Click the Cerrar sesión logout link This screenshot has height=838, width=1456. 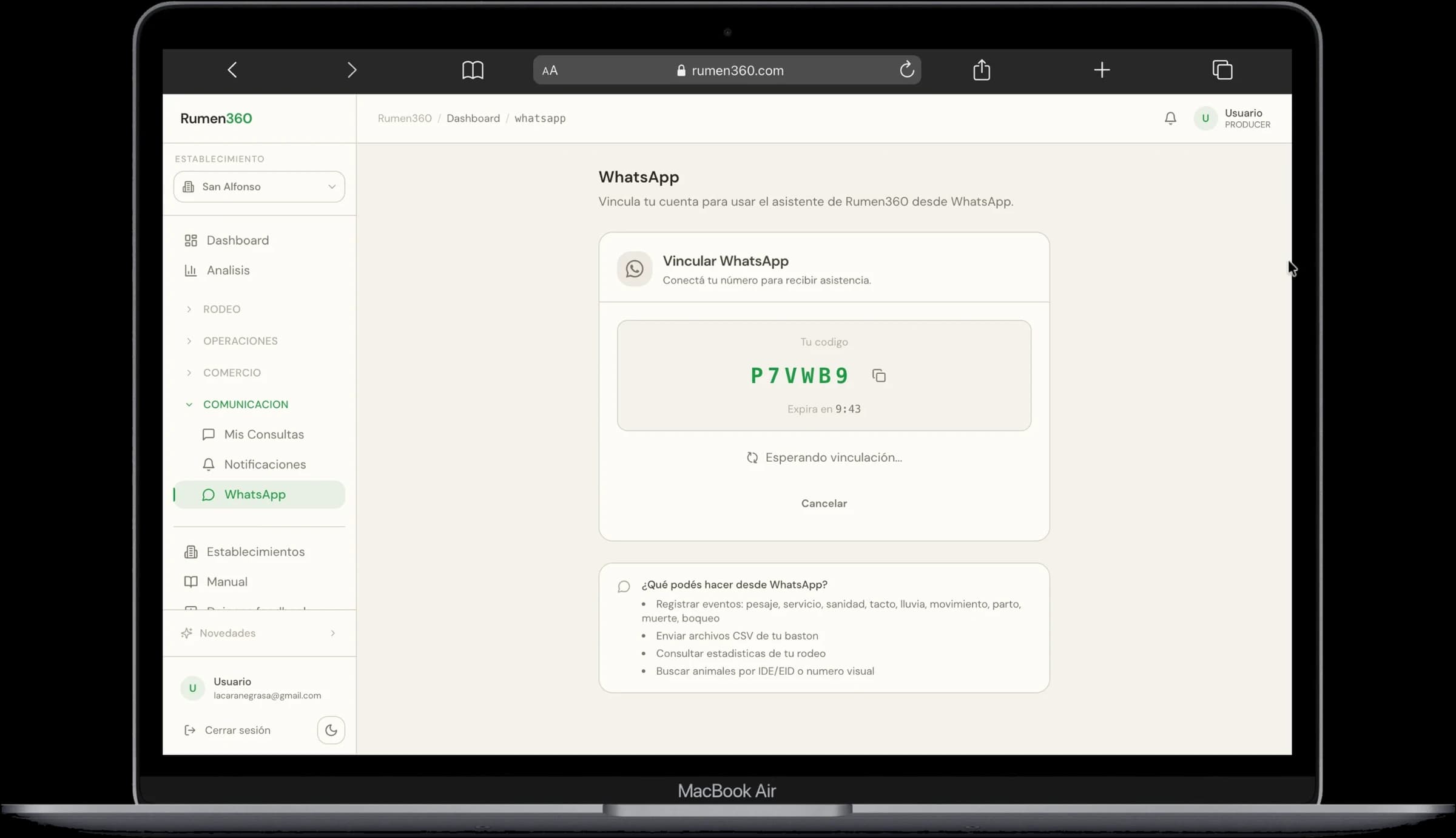[227, 730]
